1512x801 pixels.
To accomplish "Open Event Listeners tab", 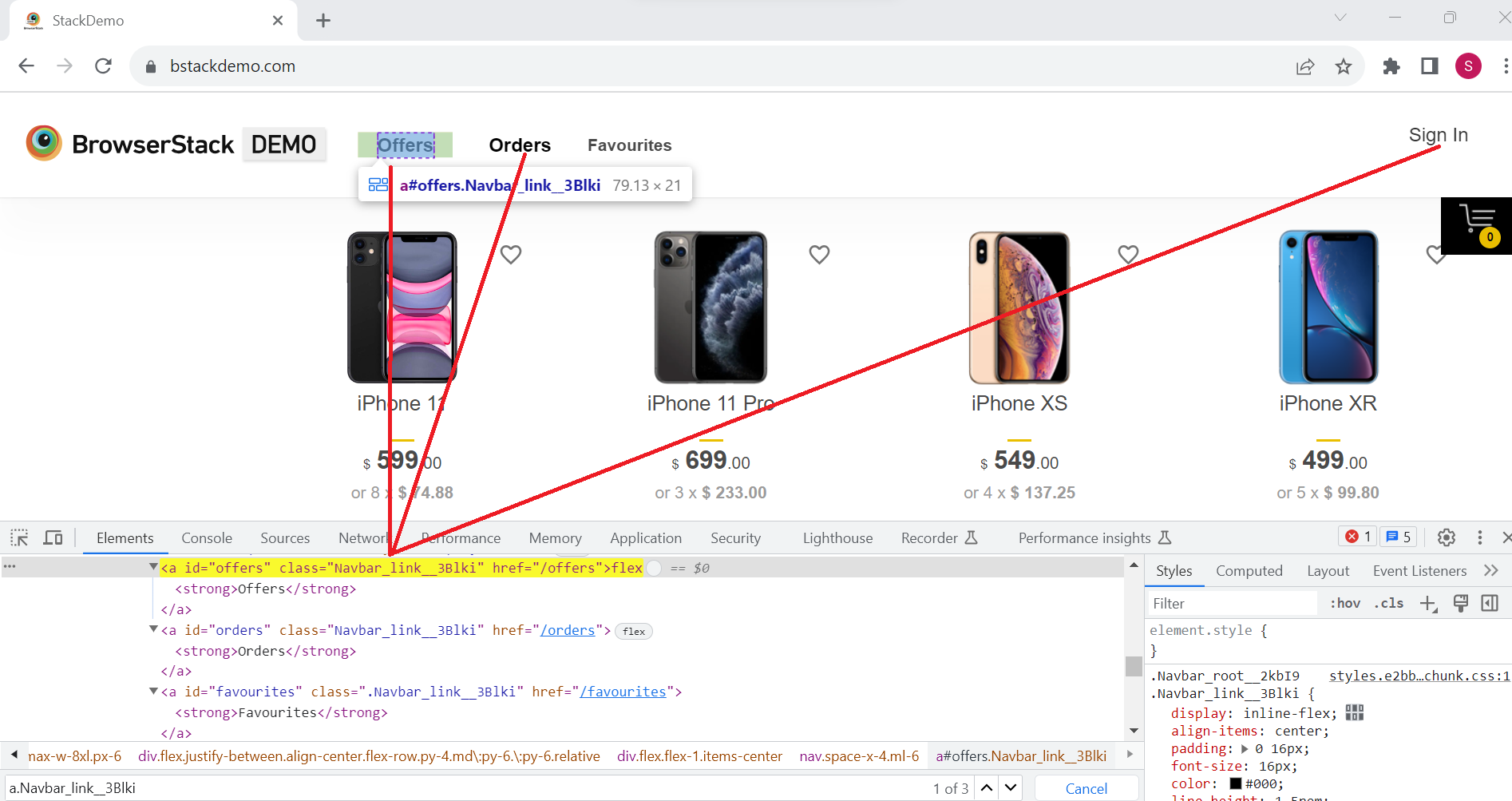I will pos(1419,571).
